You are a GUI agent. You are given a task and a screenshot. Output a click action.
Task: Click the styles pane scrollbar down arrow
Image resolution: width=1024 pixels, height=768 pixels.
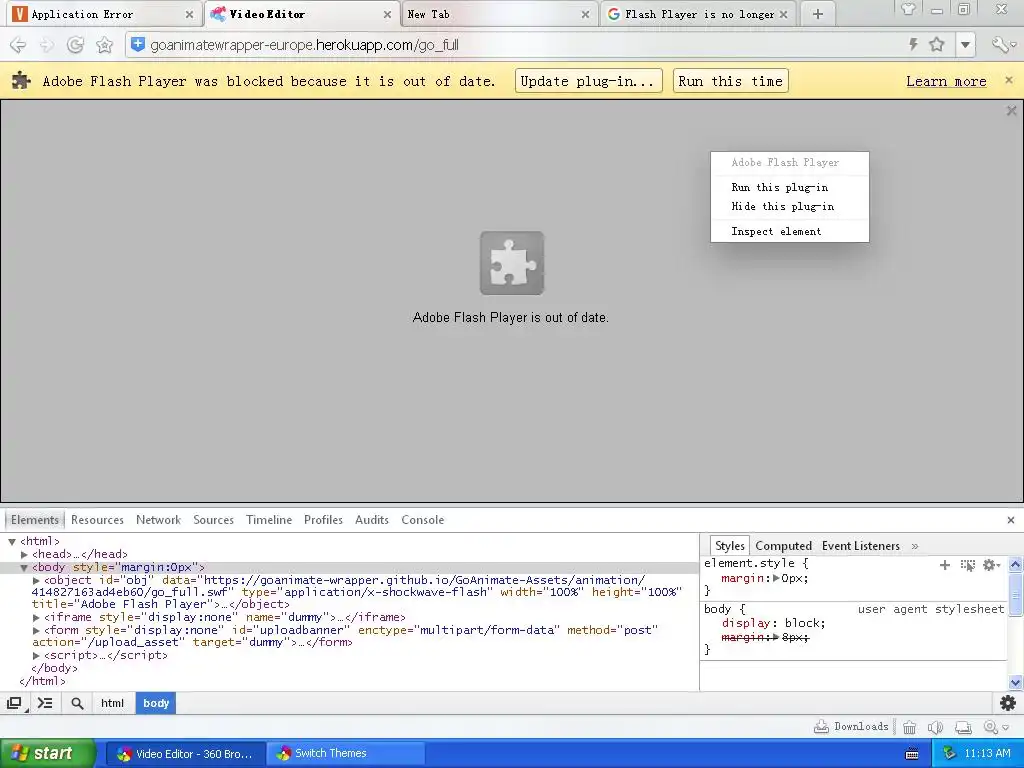(x=1016, y=682)
